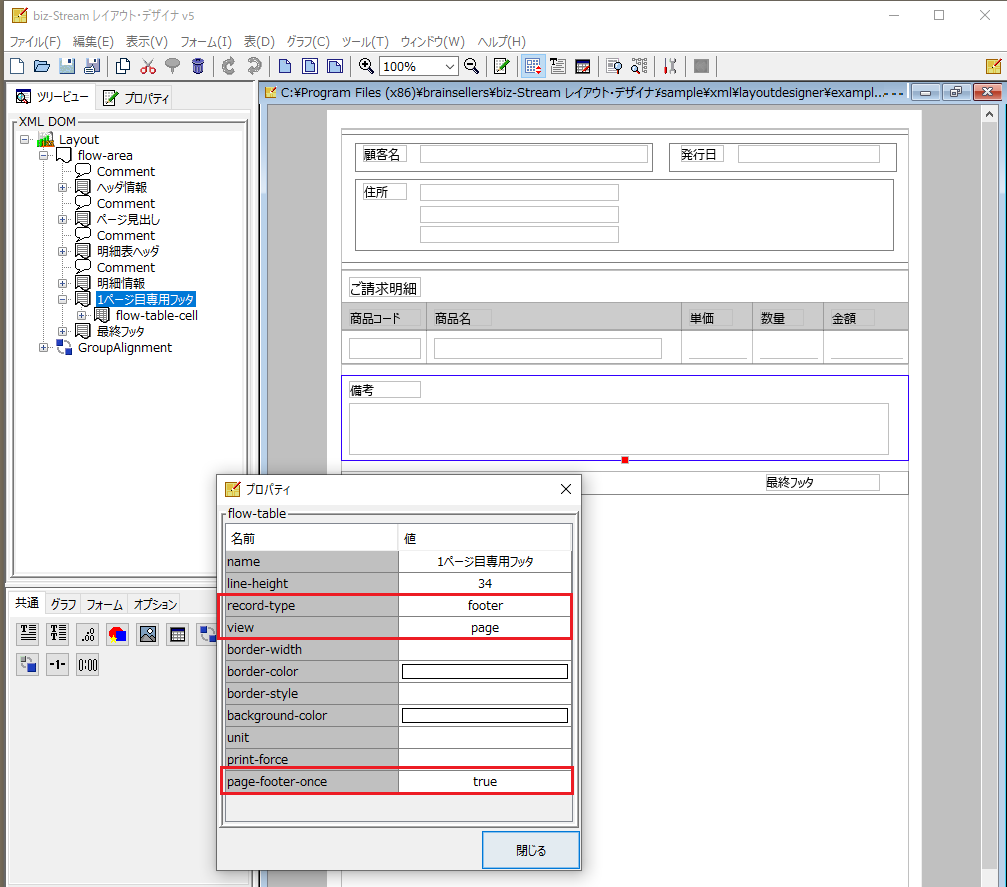Insert a date-time 0:00 element
This screenshot has height=887, width=1007.
88,664
